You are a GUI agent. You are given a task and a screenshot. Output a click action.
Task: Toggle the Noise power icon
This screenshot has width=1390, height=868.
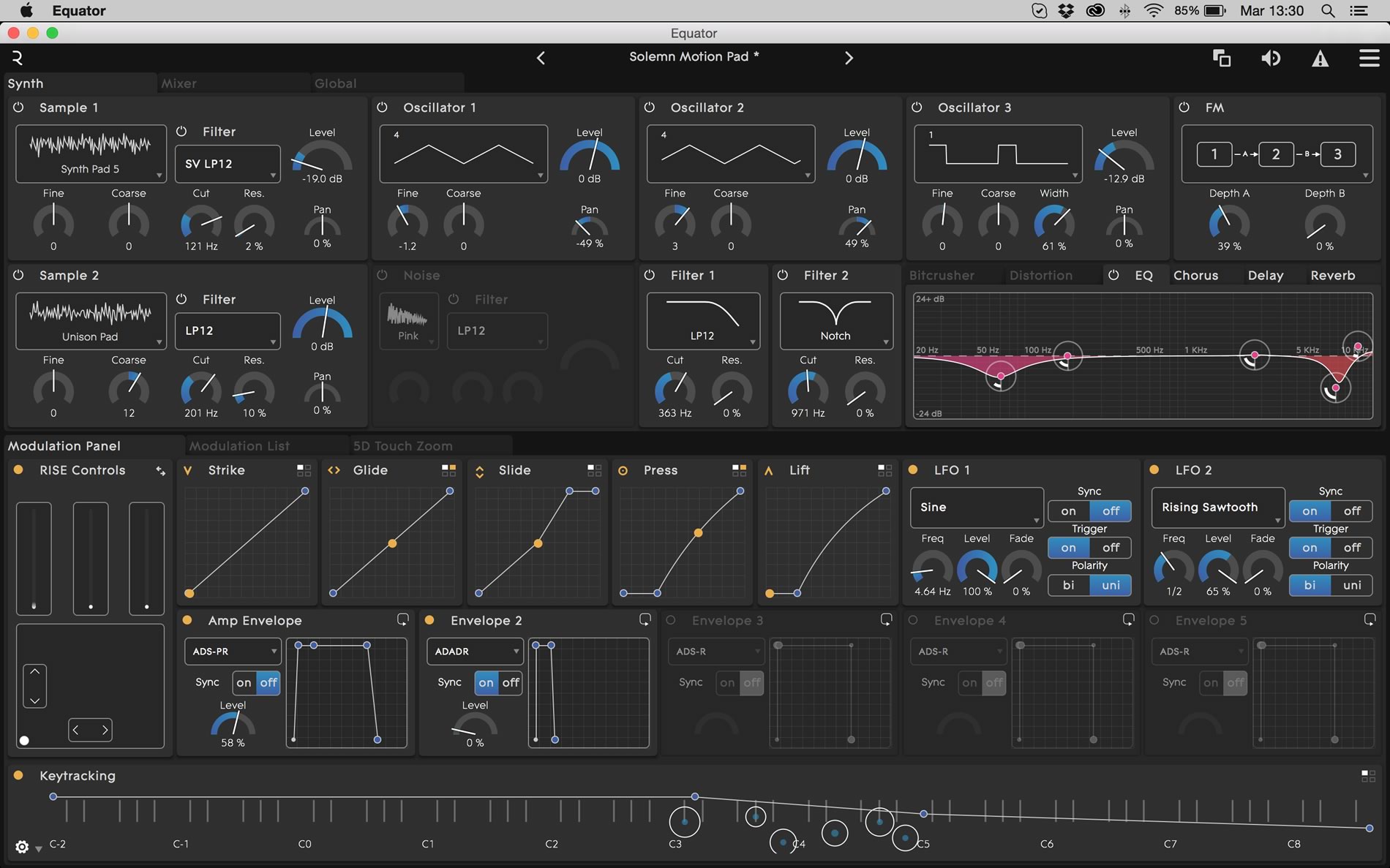[382, 275]
